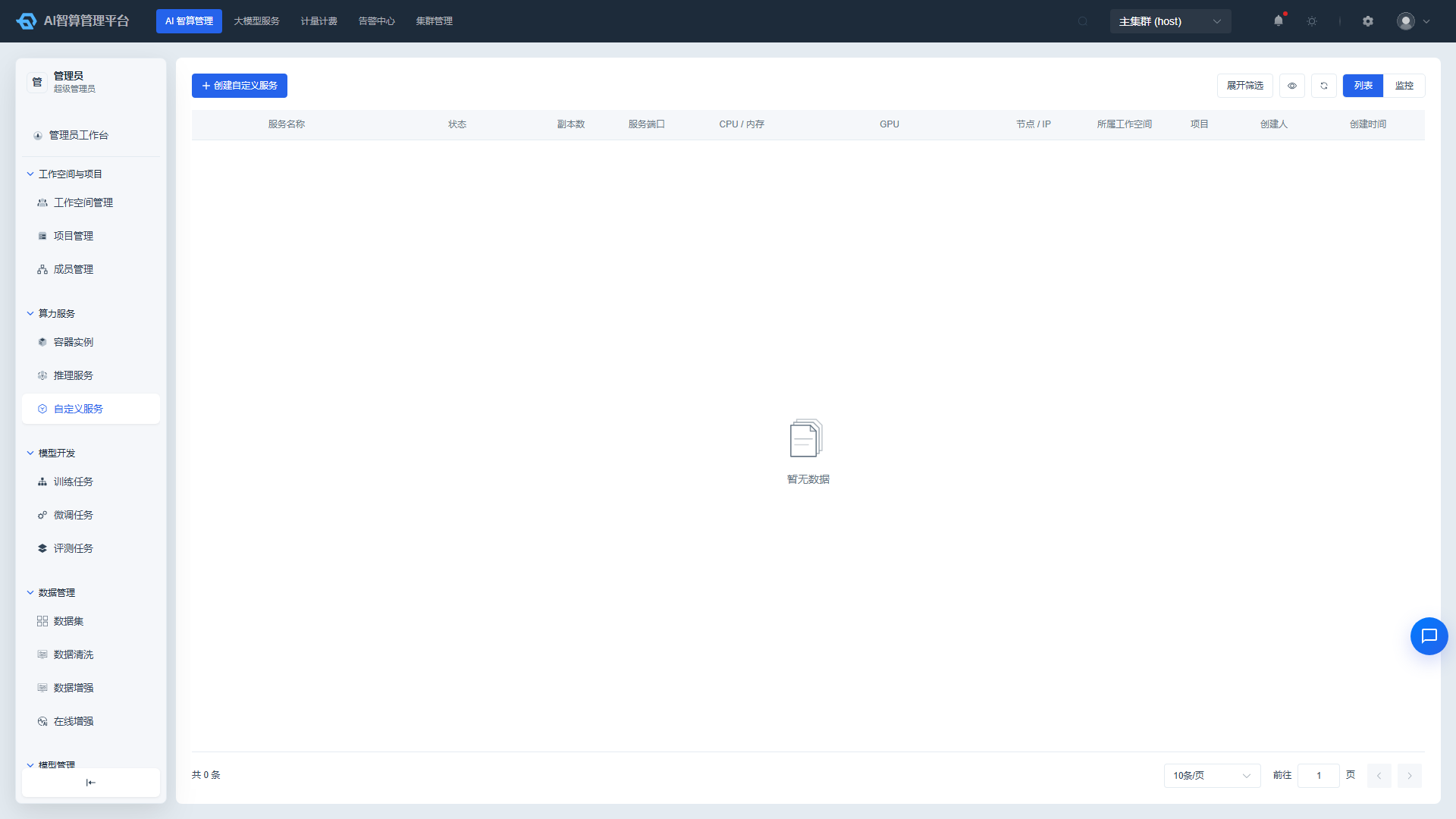This screenshot has height=819, width=1456.
Task: Collapse the sidebar with the bottom arrow icon
Action: point(91,783)
